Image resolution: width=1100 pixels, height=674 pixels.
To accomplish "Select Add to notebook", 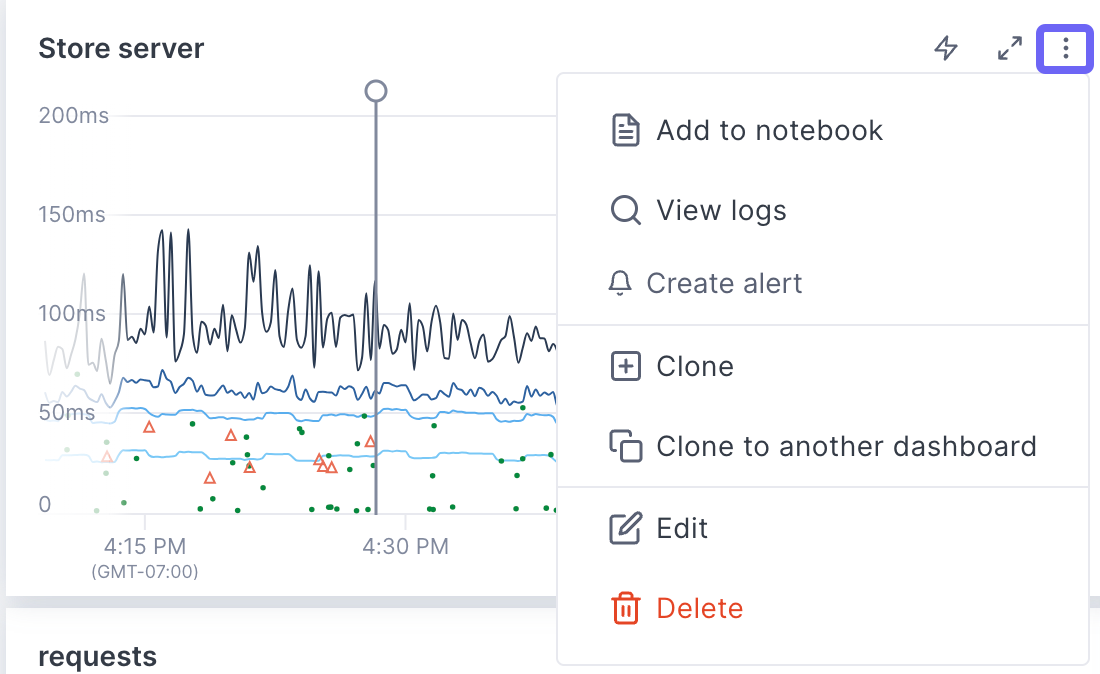I will (x=769, y=130).
